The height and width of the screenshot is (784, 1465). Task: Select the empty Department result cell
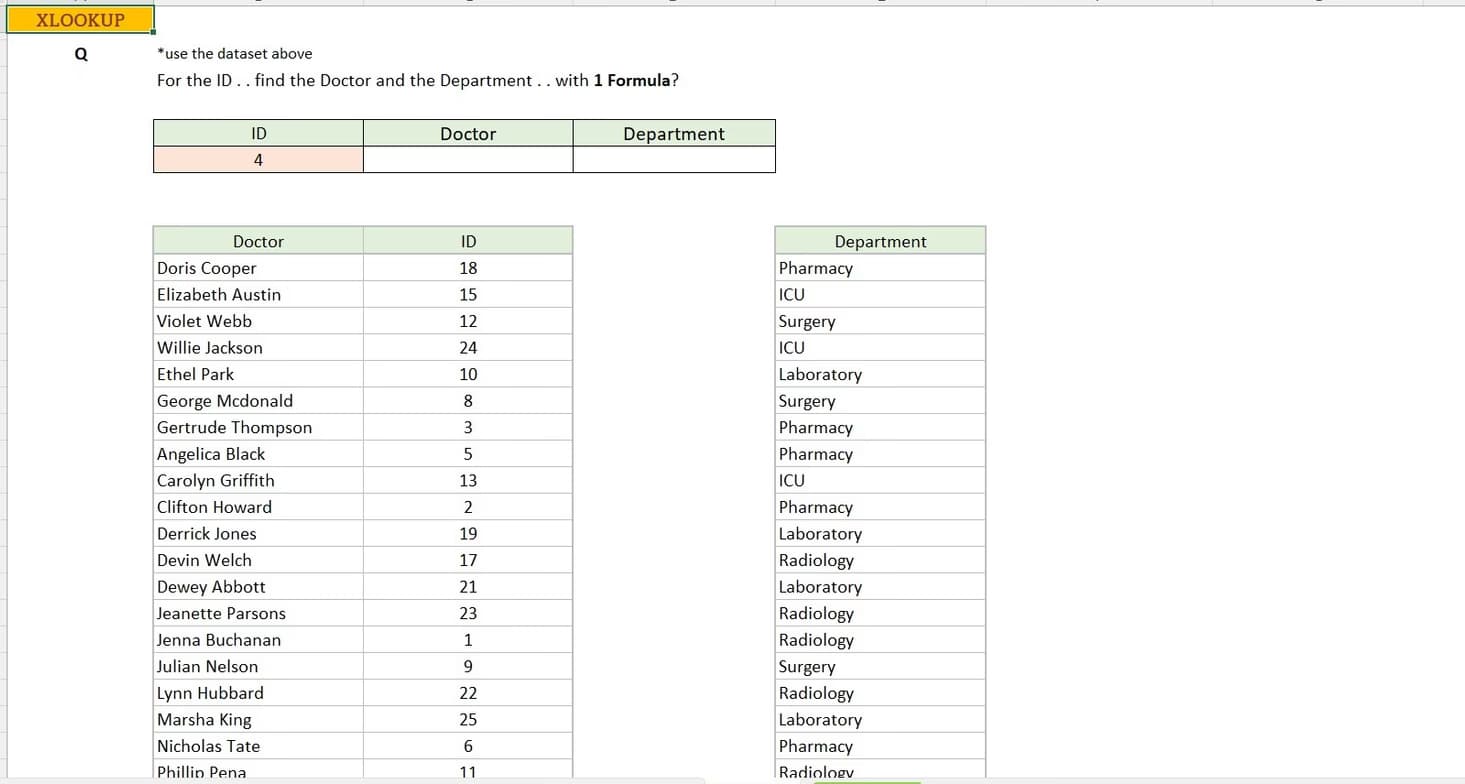tap(673, 160)
